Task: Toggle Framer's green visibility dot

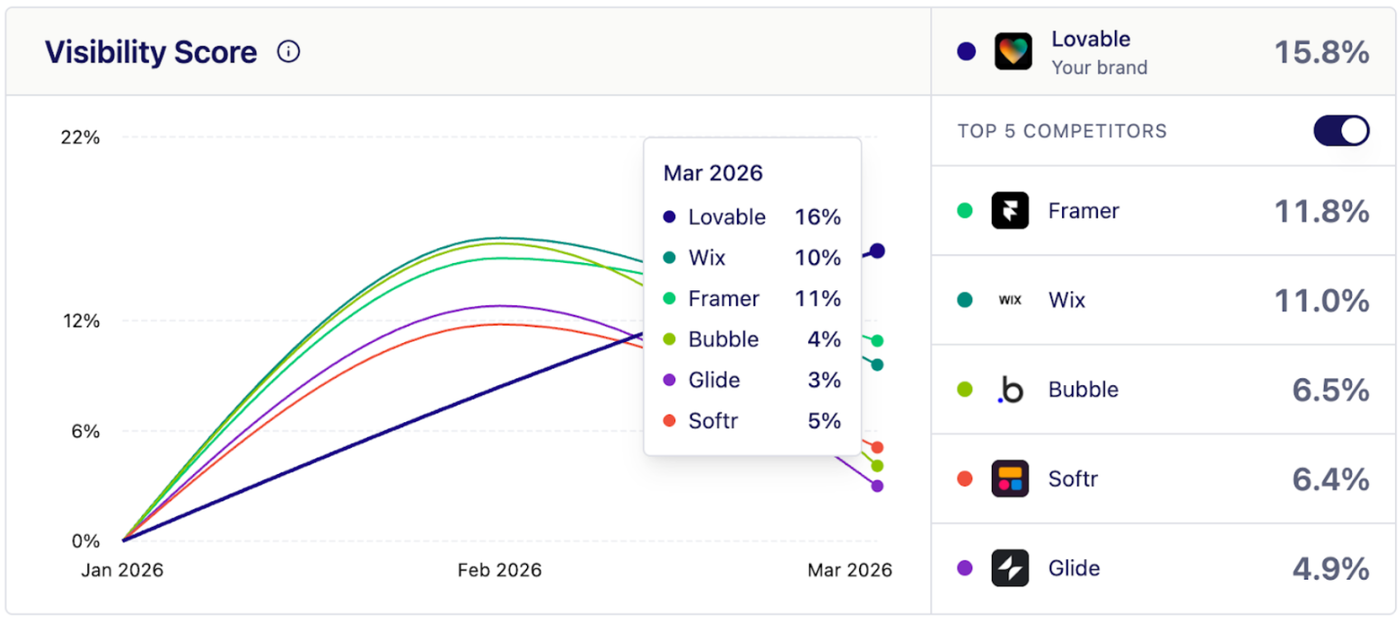Action: (x=964, y=211)
